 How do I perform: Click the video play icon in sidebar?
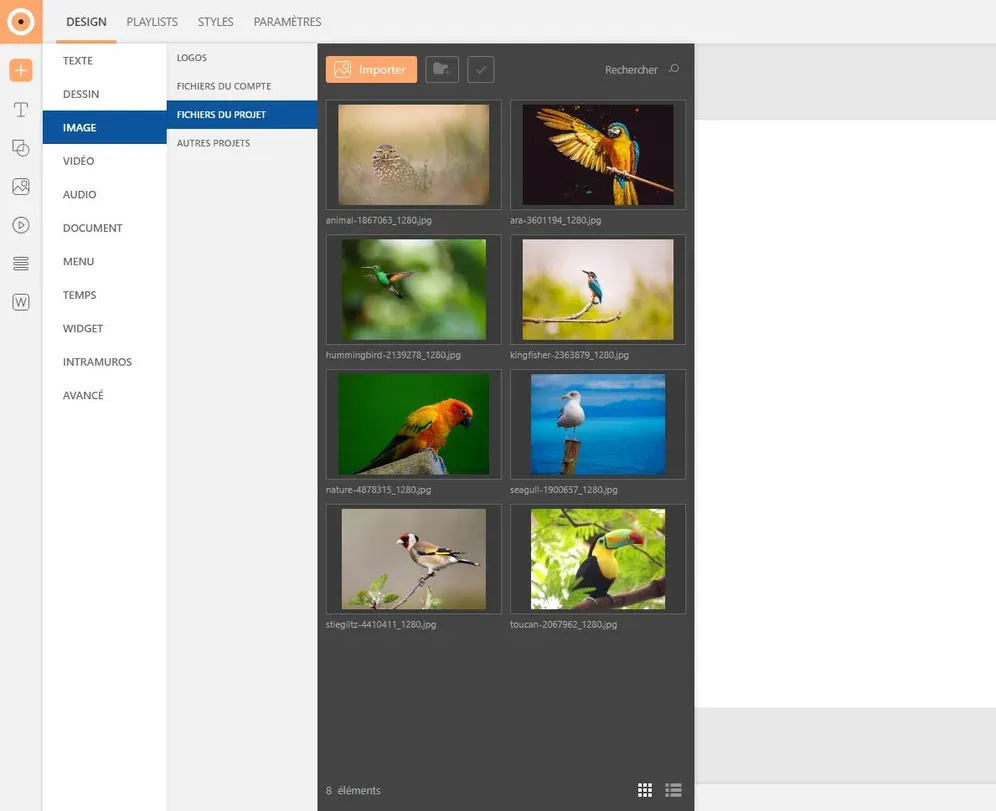click(21, 225)
